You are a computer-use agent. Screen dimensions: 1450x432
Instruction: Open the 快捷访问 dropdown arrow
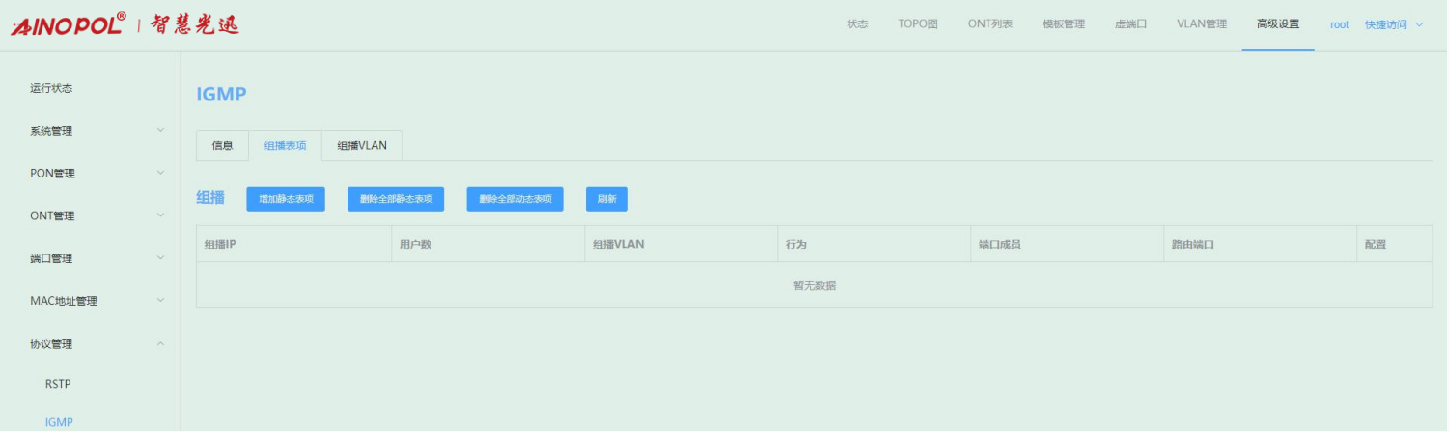1420,25
